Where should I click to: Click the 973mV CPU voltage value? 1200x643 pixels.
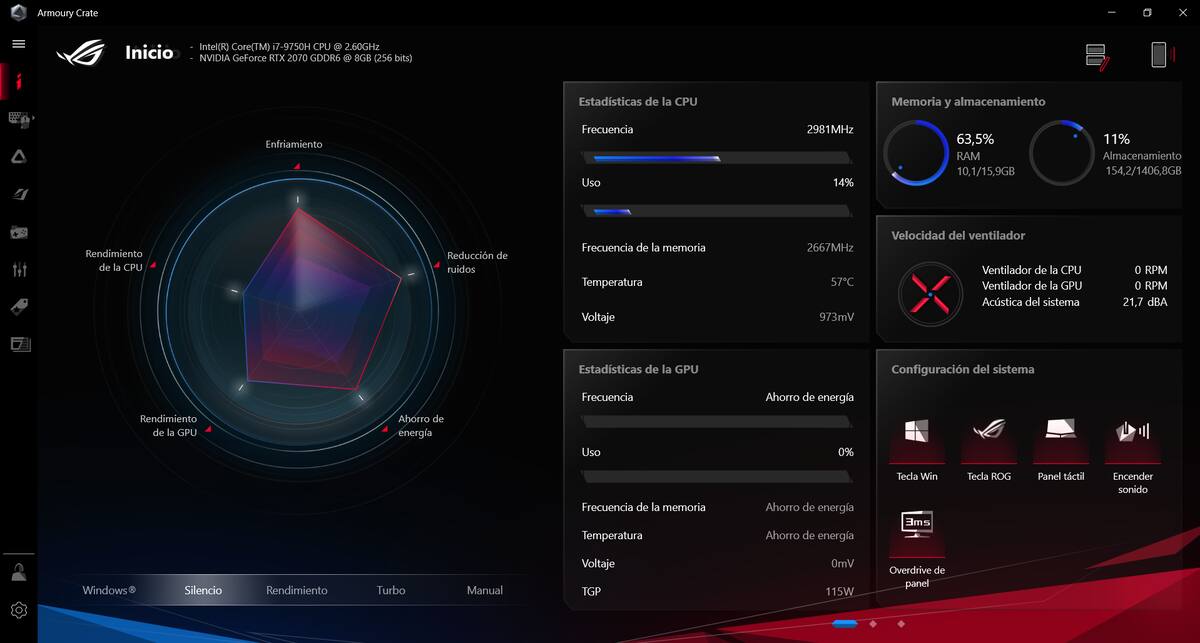click(x=836, y=317)
